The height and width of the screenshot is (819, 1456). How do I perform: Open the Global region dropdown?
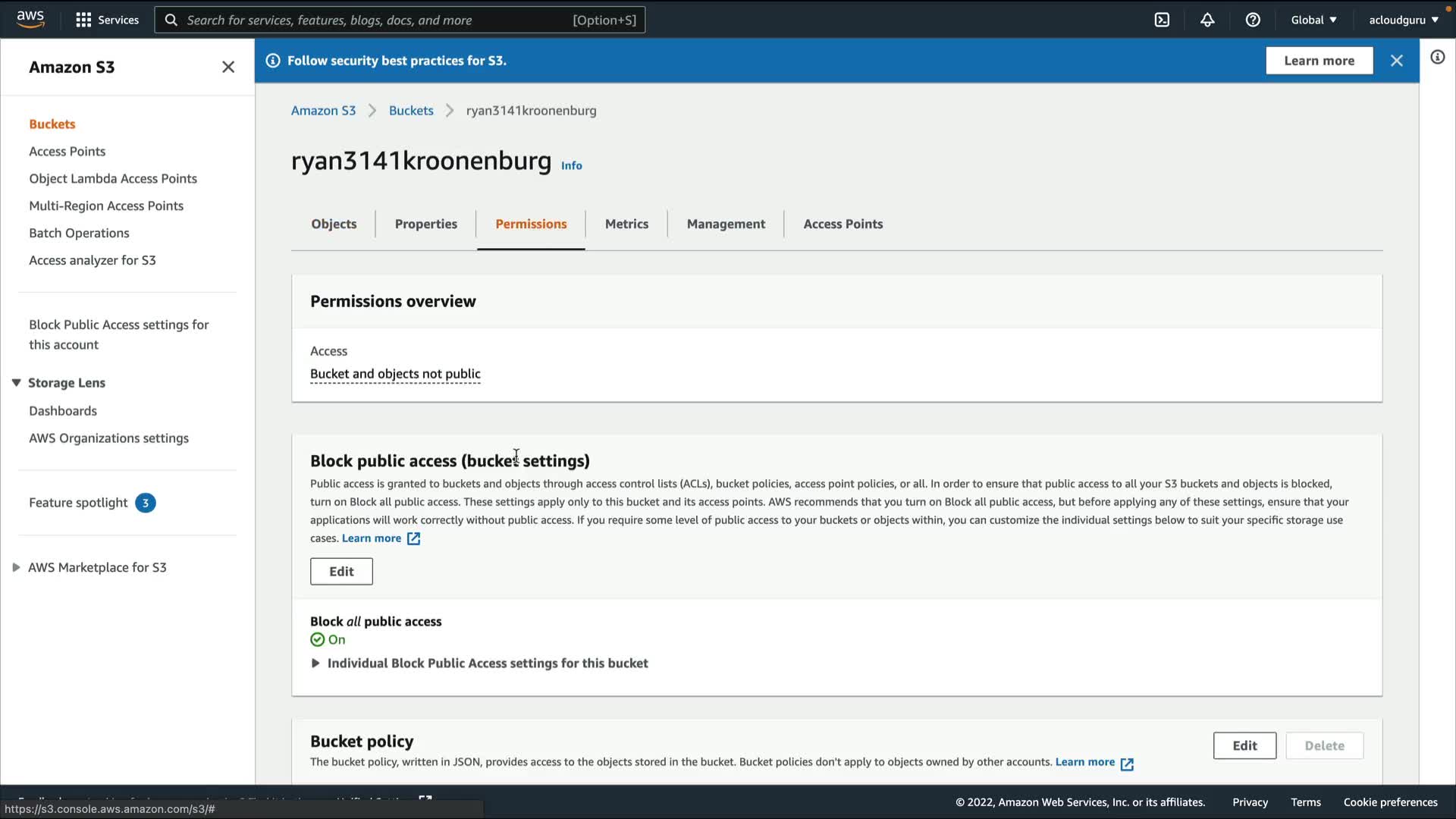[1313, 20]
